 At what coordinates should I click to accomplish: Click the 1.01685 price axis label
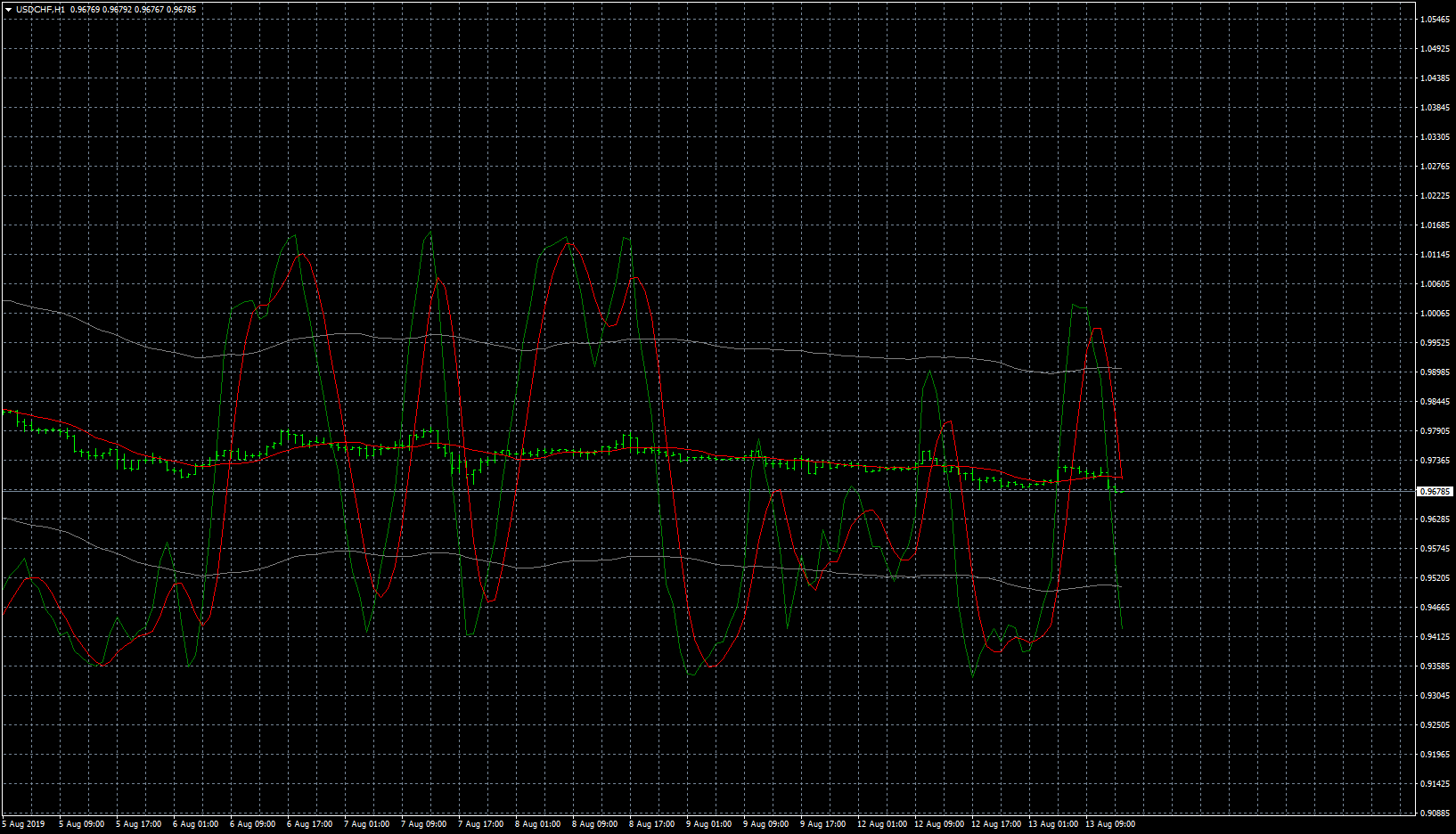(x=1435, y=225)
